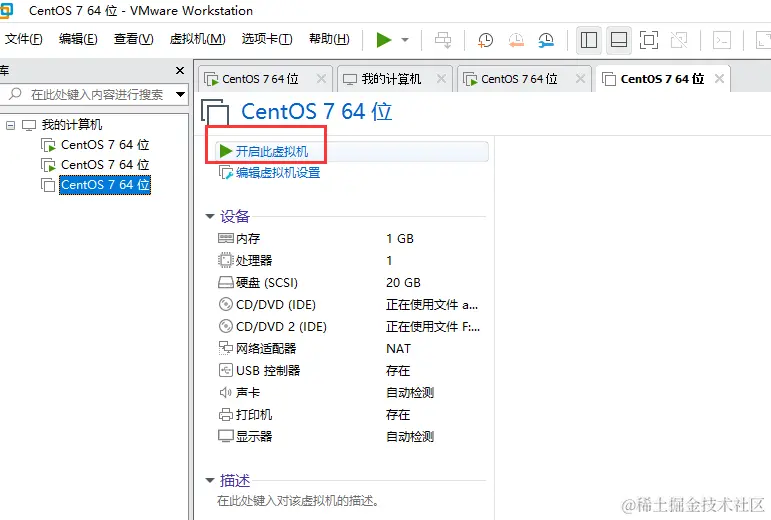Viewport: 771px width, 520px height.
Task: Click the processor chip icon beside 处理器
Action: 226,260
